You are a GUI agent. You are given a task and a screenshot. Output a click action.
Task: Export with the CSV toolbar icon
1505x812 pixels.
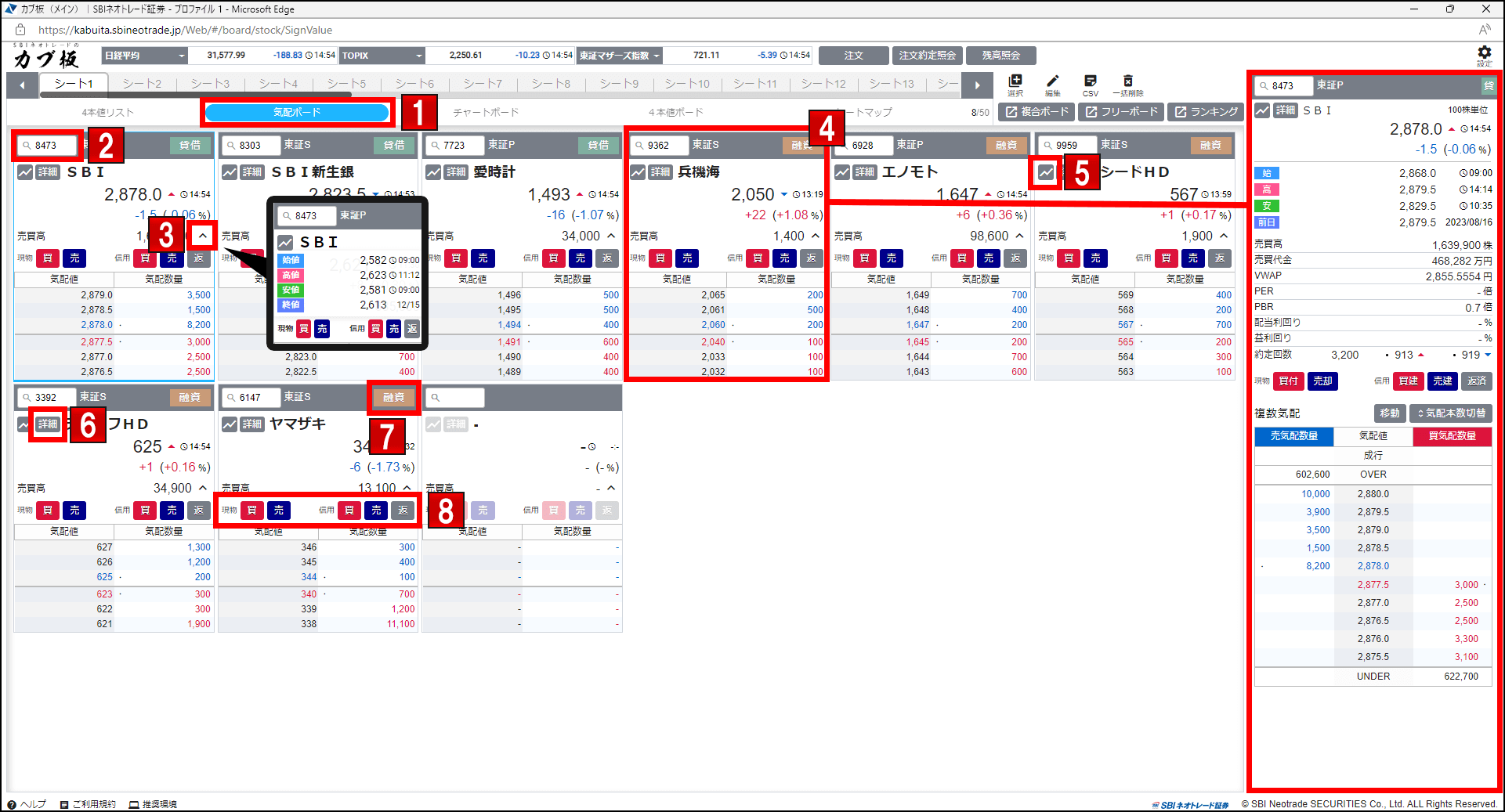point(1091,85)
